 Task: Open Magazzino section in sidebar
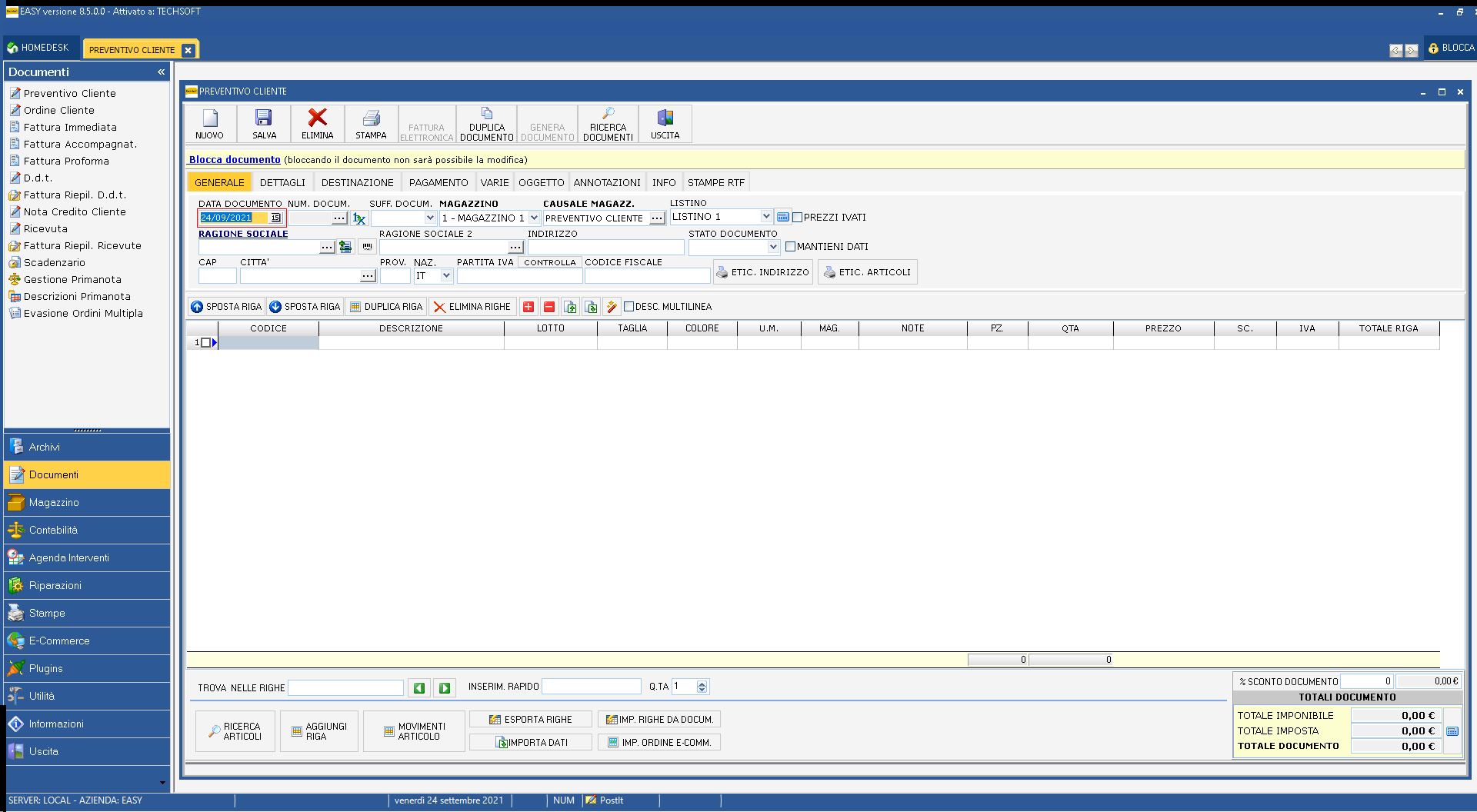pyautogui.click(x=87, y=502)
